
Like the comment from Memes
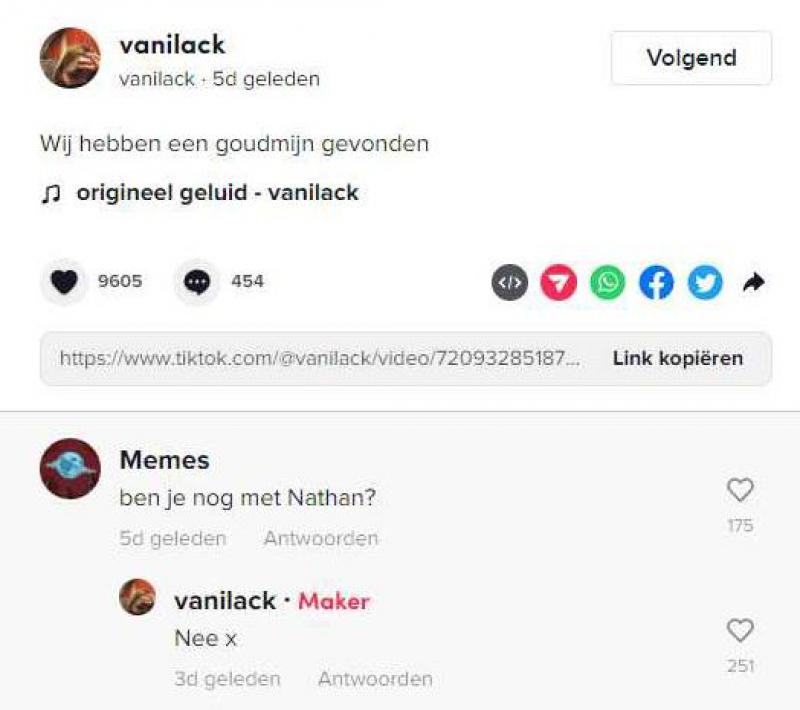[x=739, y=490]
